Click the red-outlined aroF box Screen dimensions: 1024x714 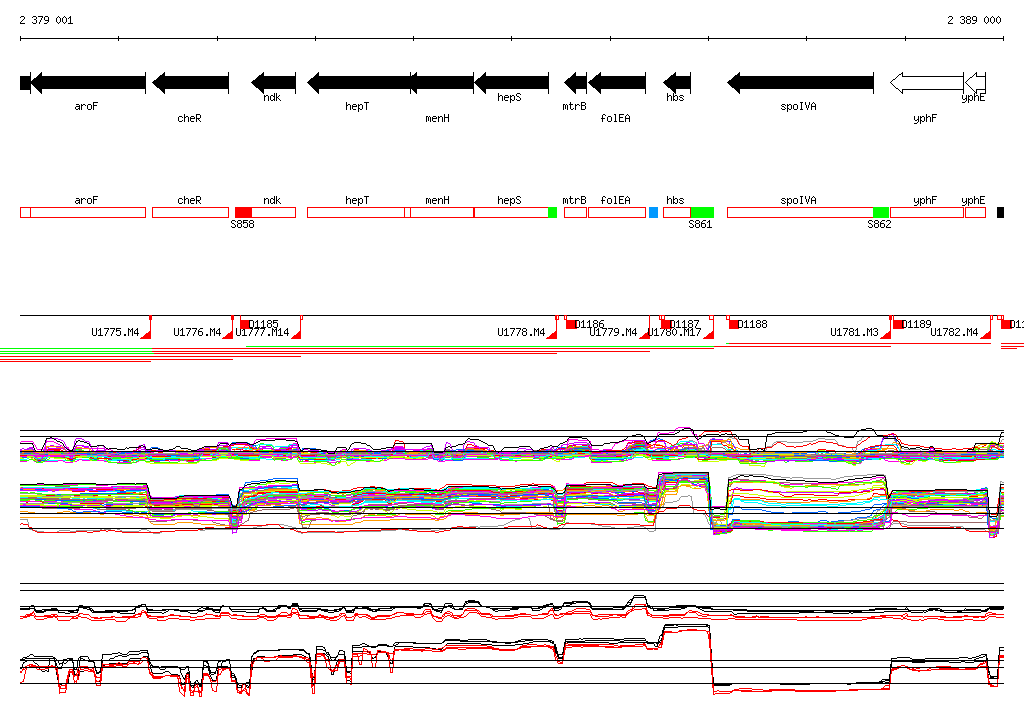pos(88,212)
